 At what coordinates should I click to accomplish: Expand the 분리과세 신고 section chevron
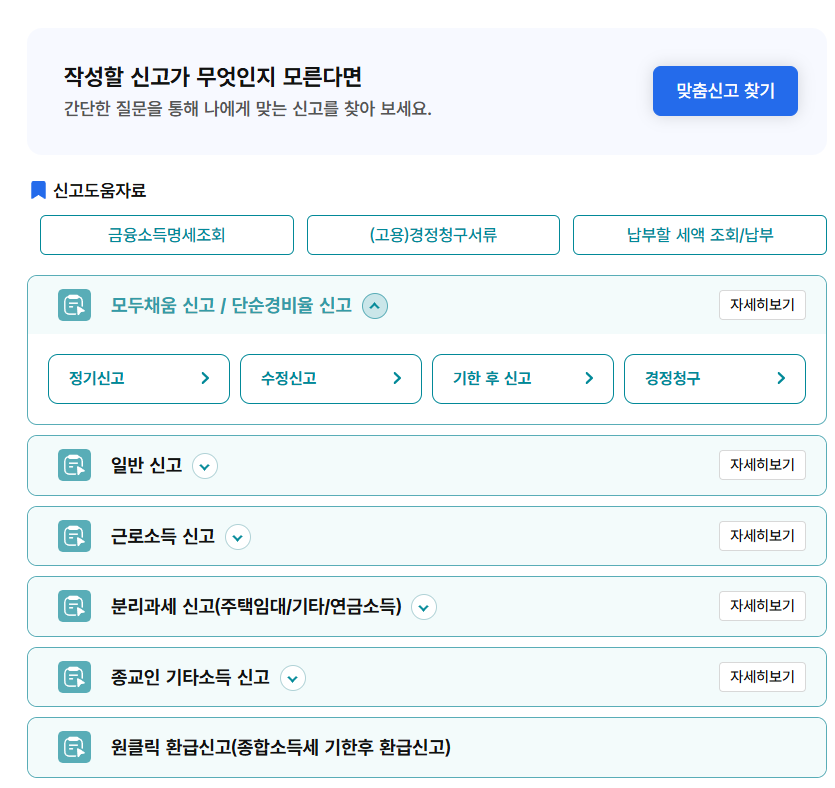[x=424, y=608]
